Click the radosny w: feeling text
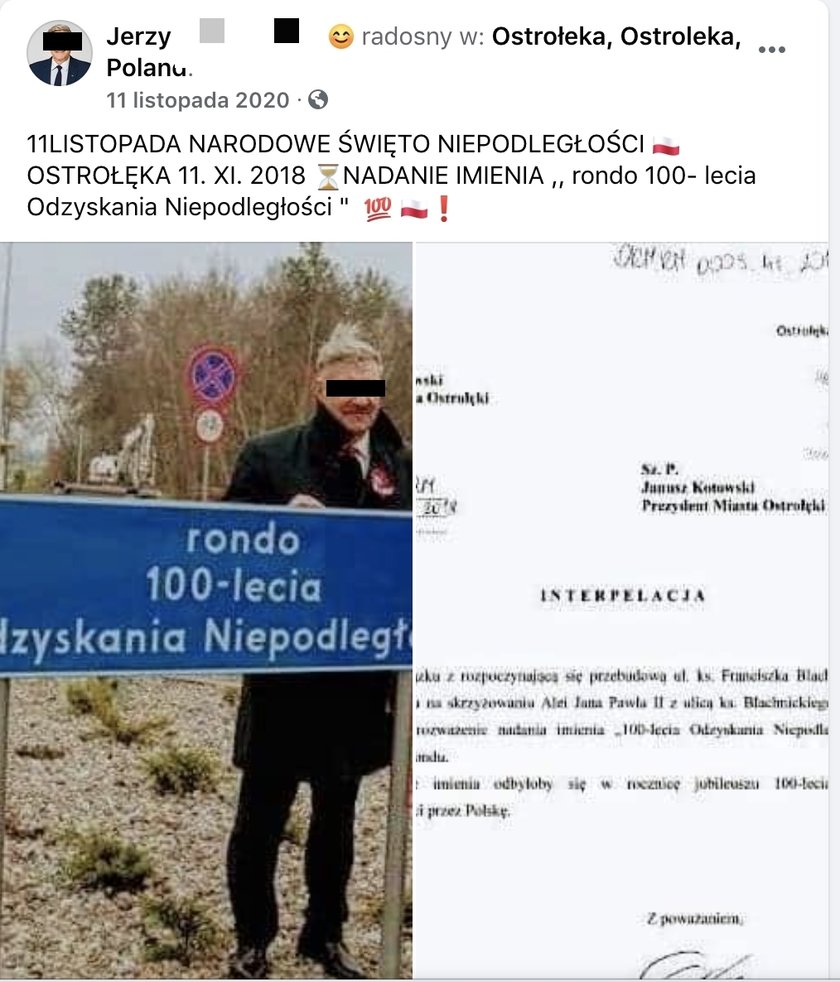This screenshot has width=840, height=982. coord(423,37)
